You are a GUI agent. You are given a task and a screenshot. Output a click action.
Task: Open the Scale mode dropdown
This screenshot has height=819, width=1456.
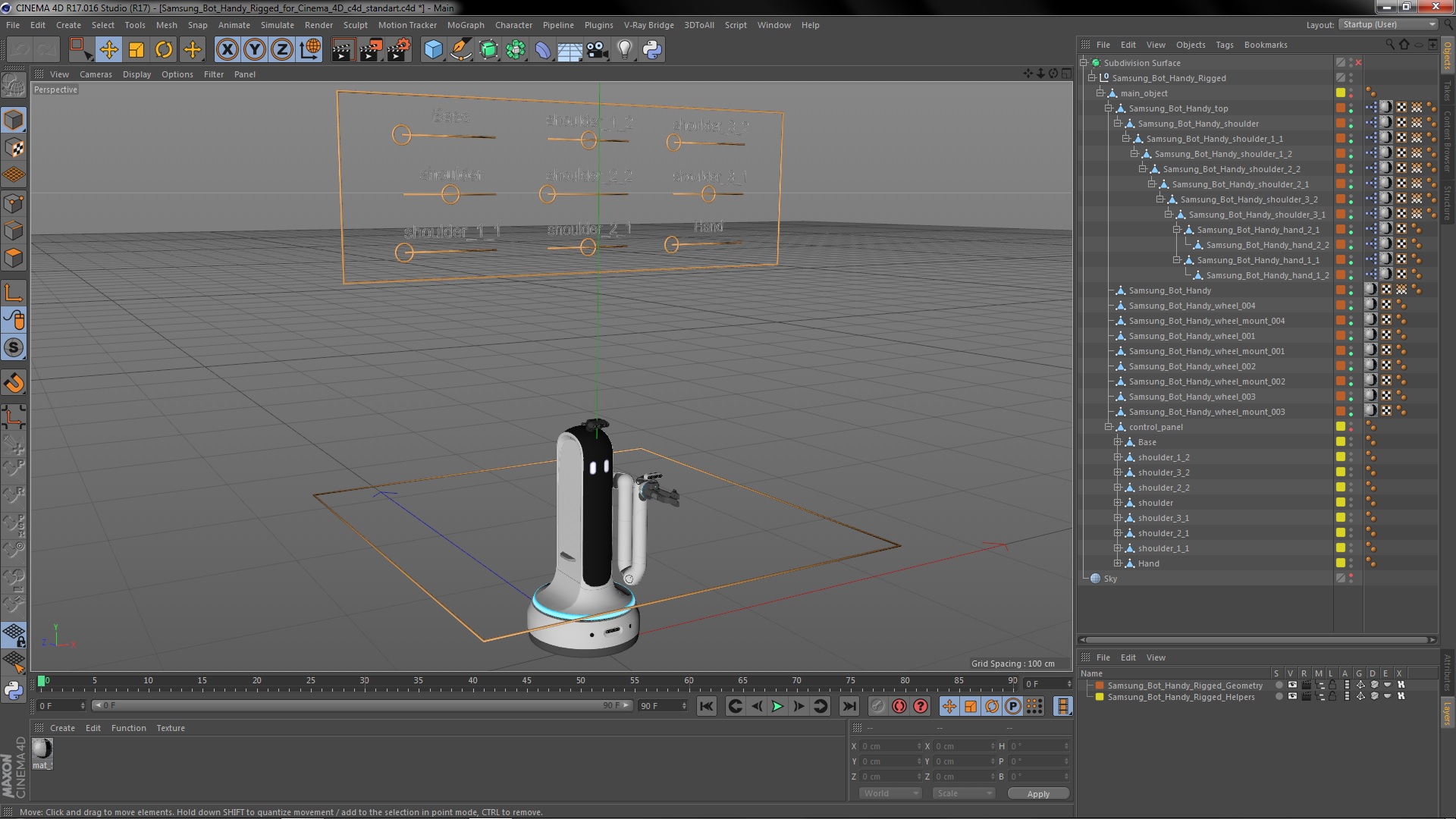964,793
